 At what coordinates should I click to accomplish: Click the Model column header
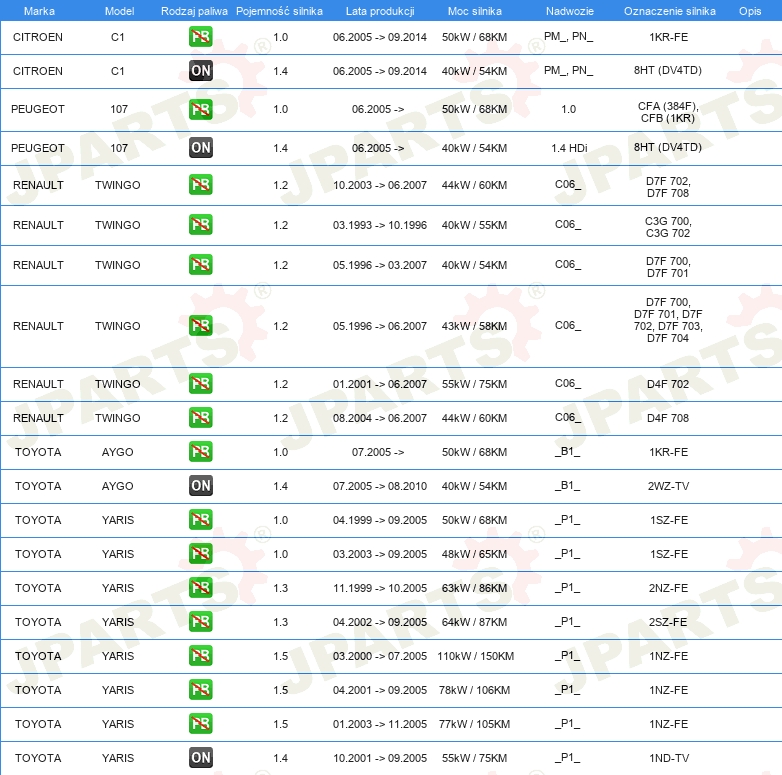pyautogui.click(x=119, y=11)
